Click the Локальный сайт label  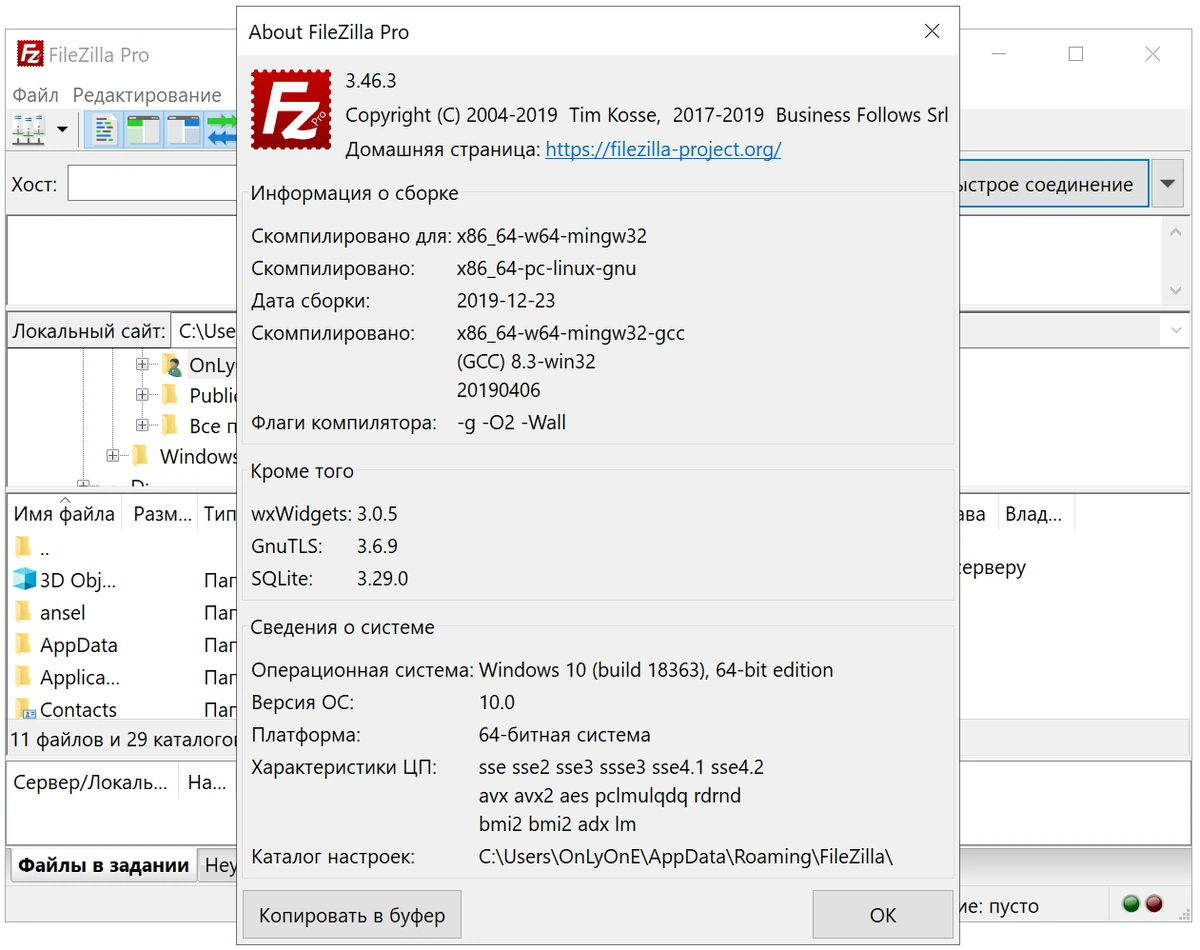coord(89,331)
